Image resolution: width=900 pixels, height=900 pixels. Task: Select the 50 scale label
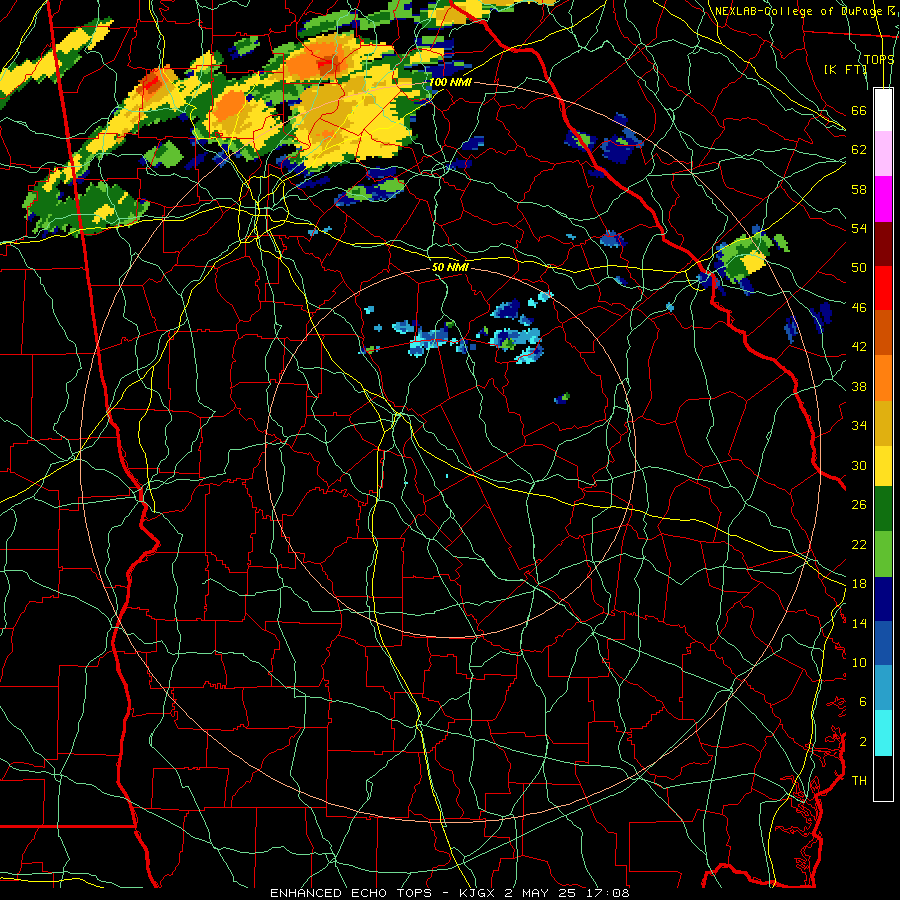tap(859, 268)
